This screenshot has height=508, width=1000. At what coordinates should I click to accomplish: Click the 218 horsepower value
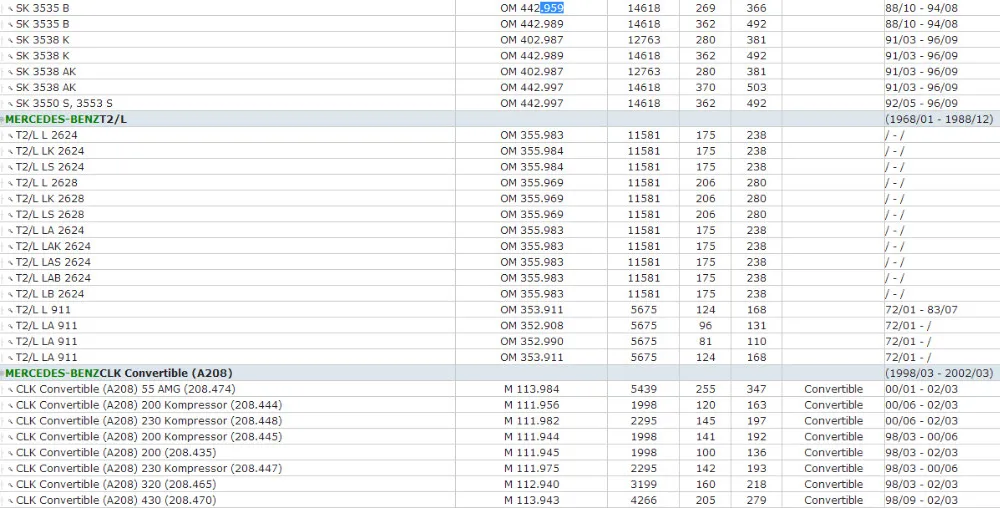(x=756, y=484)
